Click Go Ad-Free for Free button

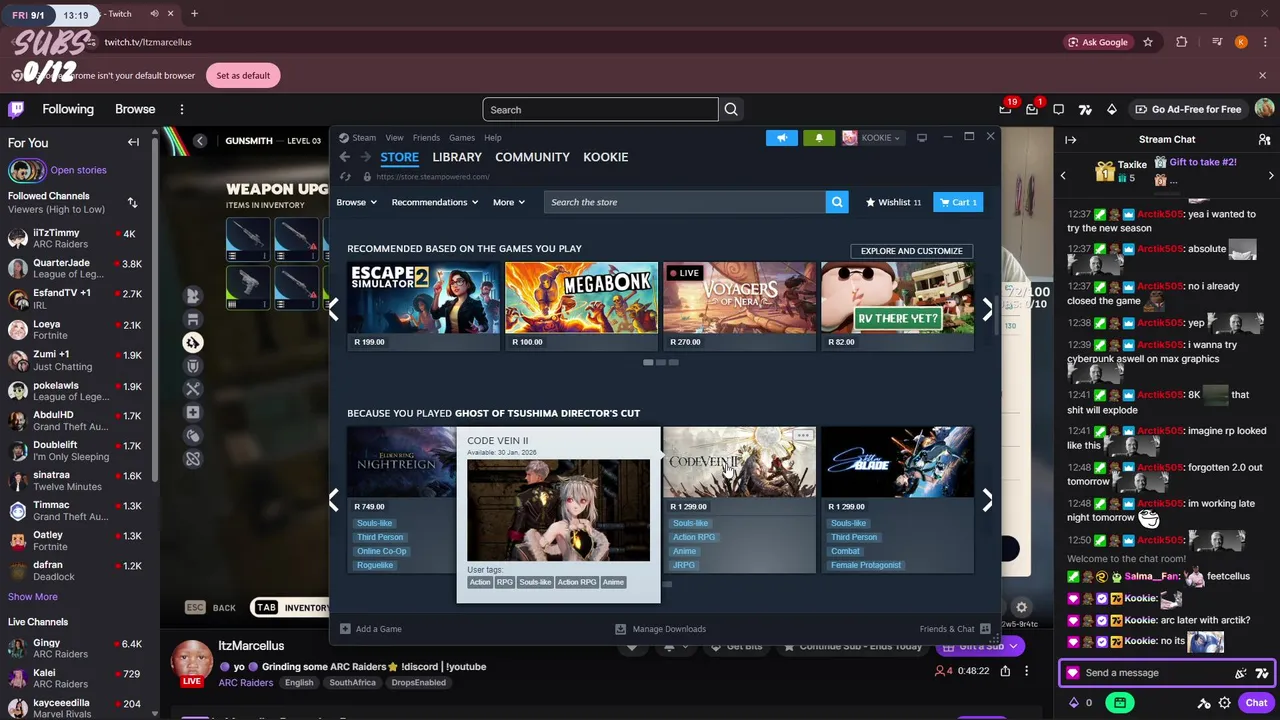point(1187,109)
